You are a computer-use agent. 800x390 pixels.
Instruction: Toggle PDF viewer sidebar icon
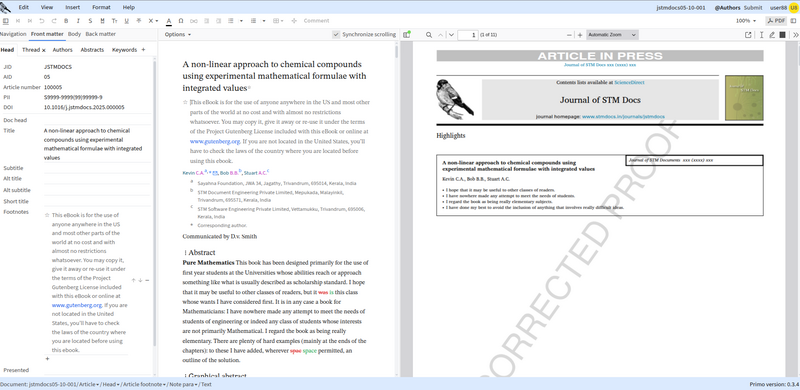407,35
